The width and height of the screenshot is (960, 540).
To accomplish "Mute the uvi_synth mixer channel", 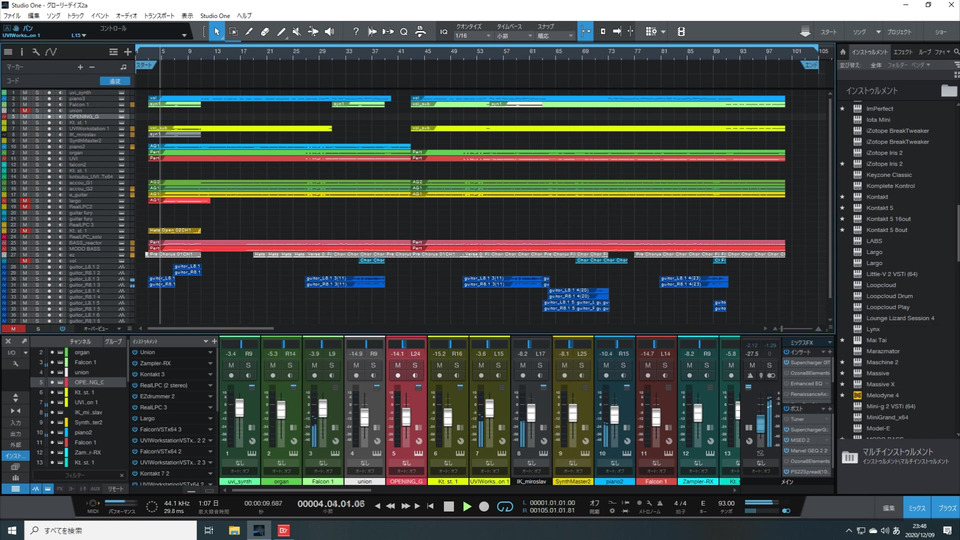I will click(231, 365).
